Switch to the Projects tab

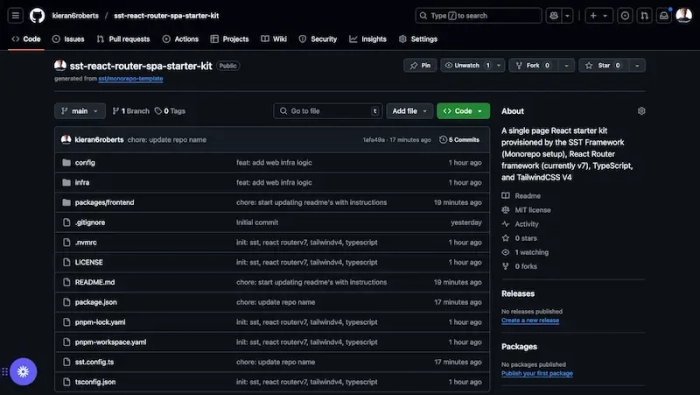click(229, 39)
